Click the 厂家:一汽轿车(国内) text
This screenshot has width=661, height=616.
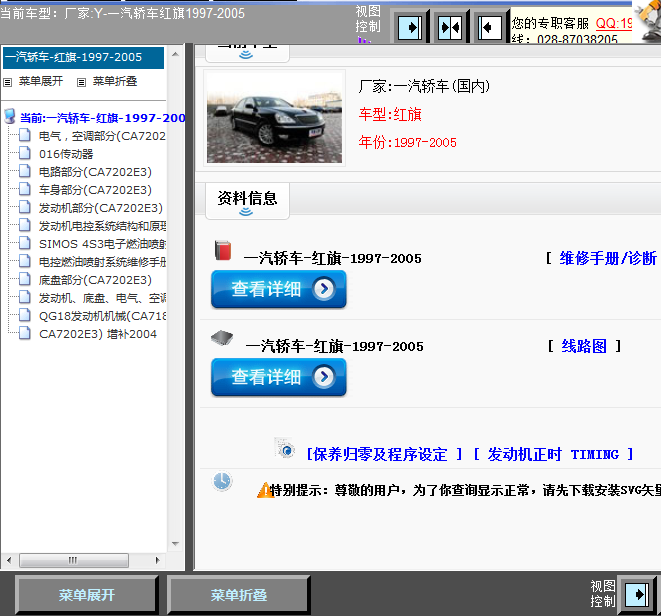[x=424, y=86]
